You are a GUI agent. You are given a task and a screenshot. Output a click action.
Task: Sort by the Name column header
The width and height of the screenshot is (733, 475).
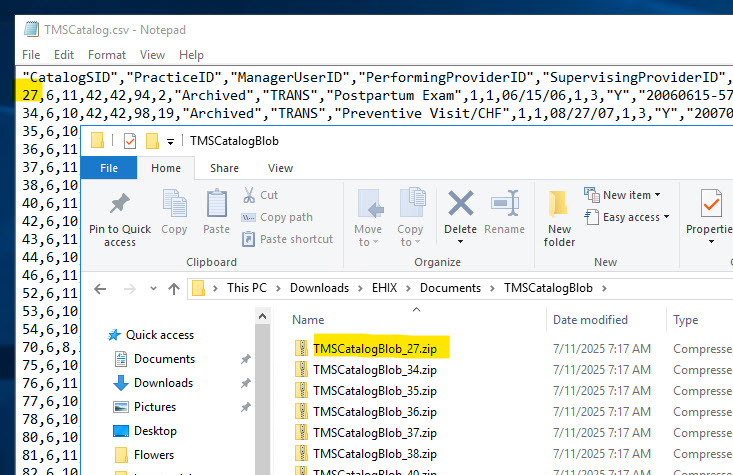[308, 320]
